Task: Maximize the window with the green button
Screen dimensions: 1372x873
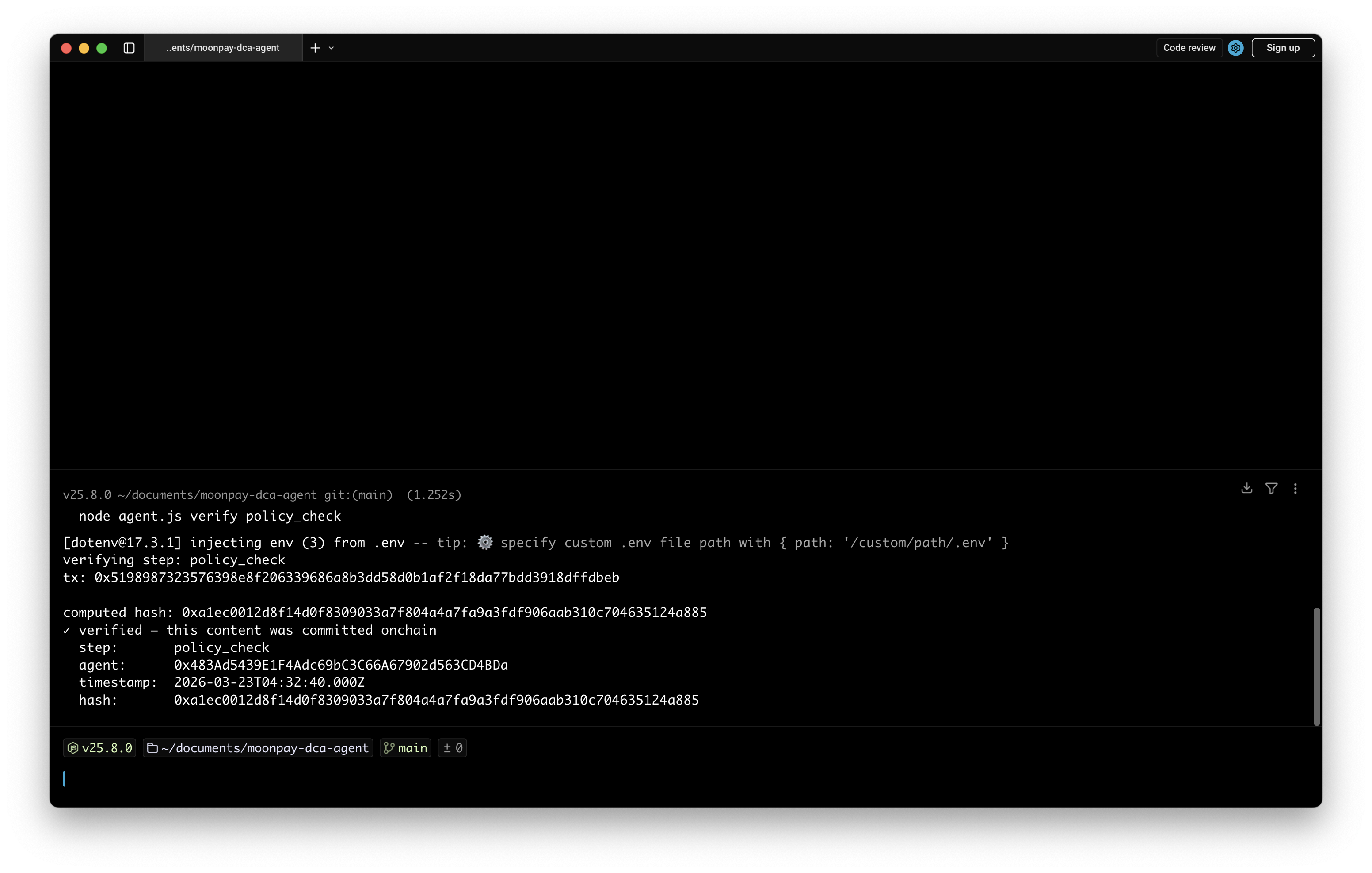Action: coord(101,48)
